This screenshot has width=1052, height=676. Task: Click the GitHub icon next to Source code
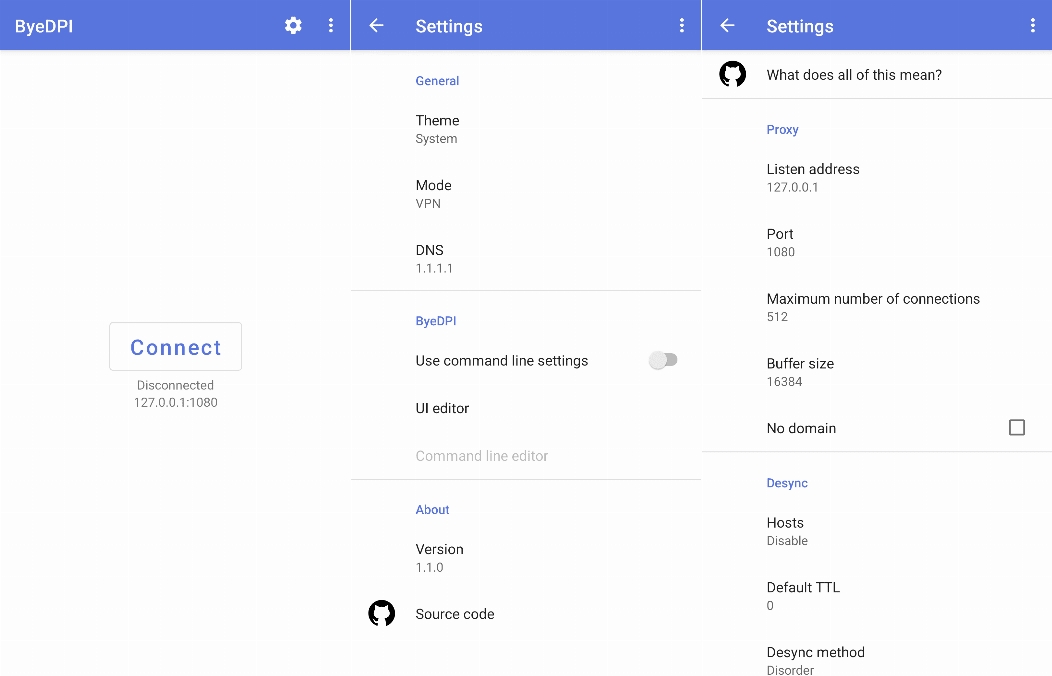(x=382, y=613)
